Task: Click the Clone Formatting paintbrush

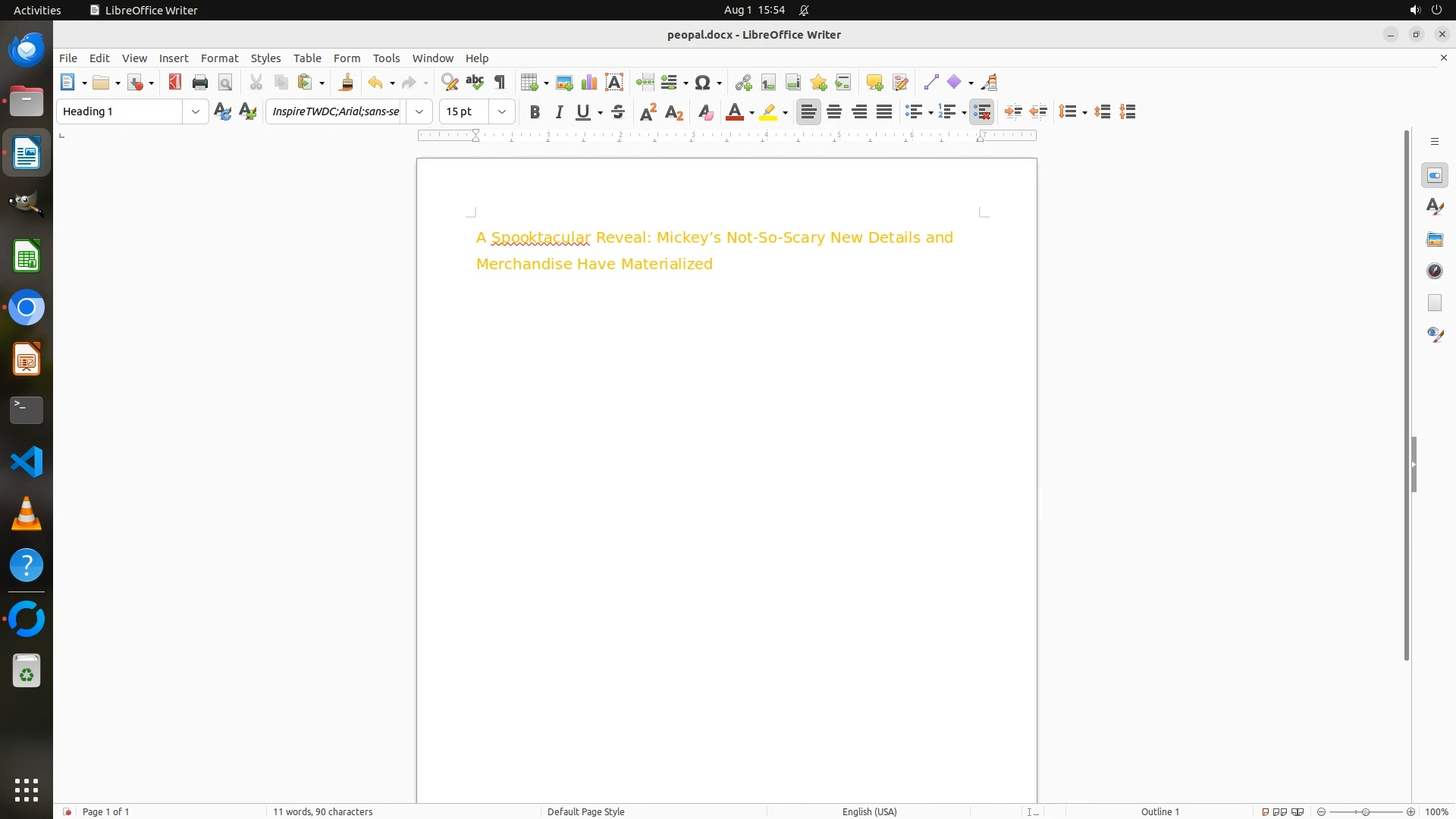Action: click(347, 83)
